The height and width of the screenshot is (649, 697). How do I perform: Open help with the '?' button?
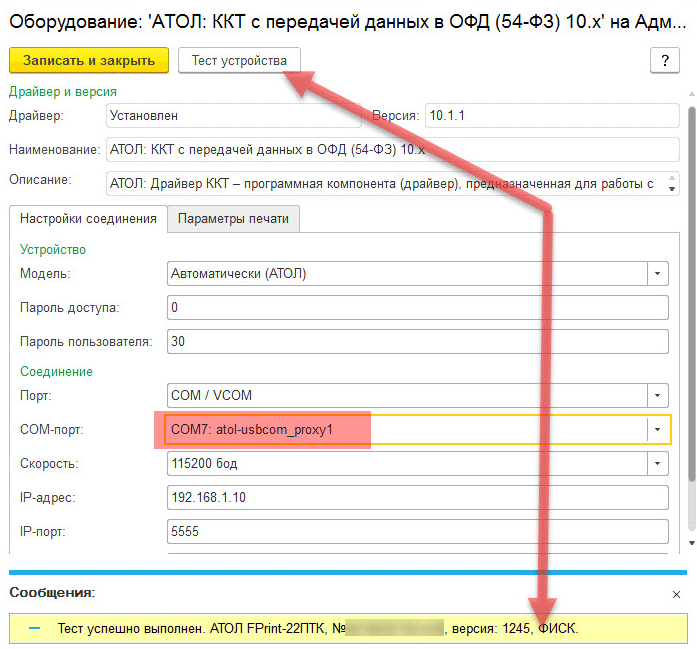(665, 60)
